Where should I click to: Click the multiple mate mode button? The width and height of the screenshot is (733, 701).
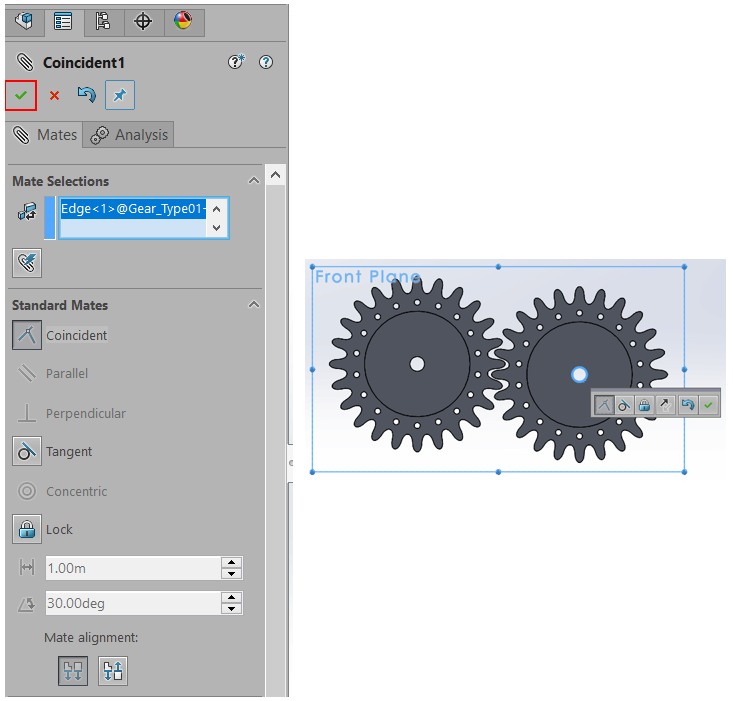27,263
